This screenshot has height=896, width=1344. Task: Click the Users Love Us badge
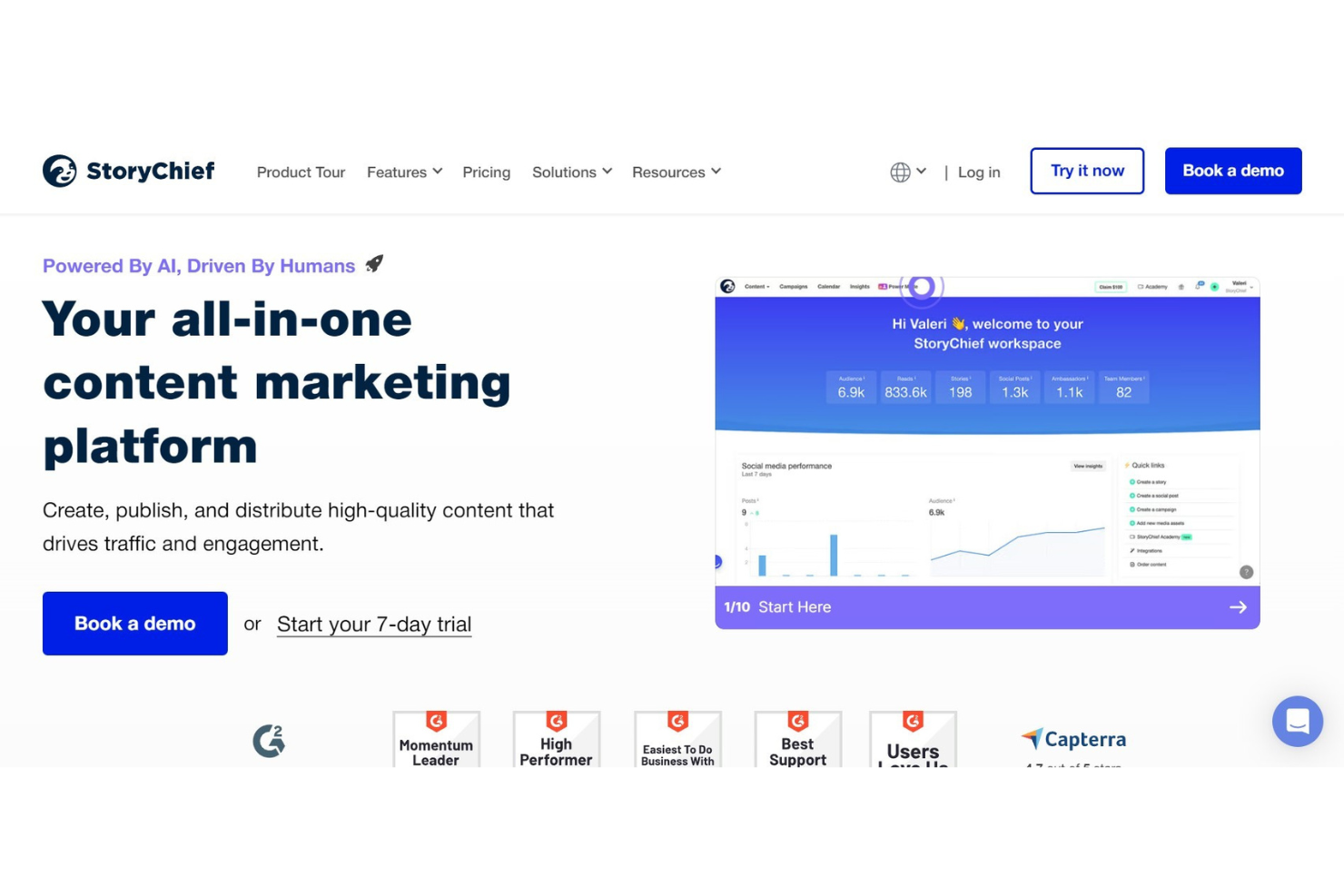click(x=913, y=740)
